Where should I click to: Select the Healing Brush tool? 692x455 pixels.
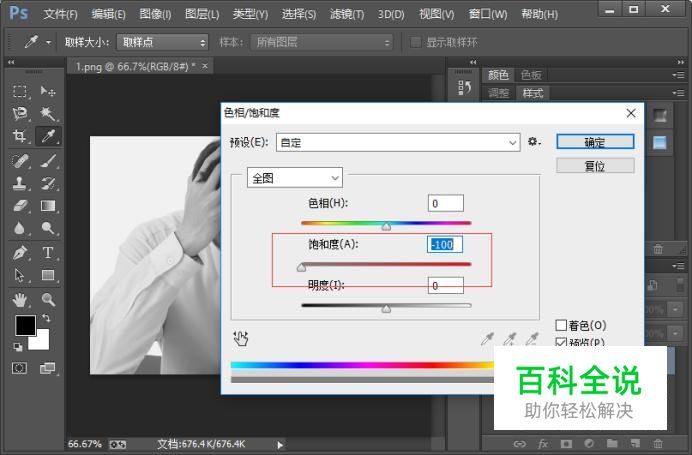(x=19, y=161)
